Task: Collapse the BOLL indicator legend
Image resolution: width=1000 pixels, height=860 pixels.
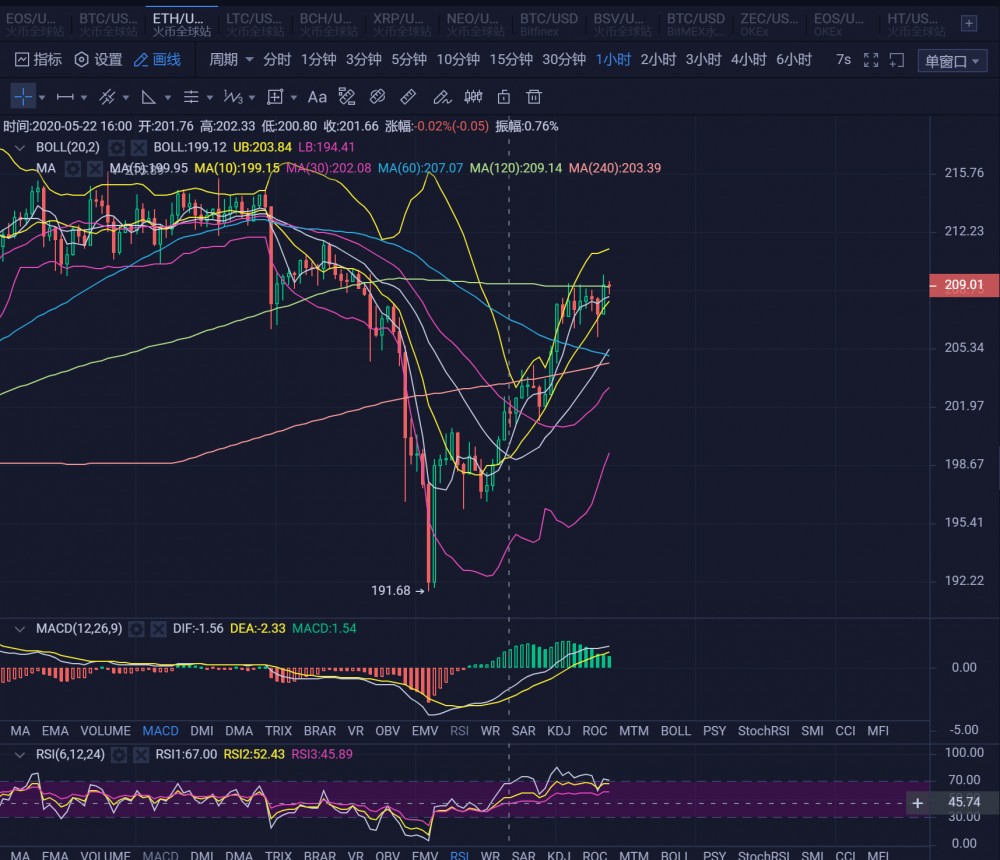Action: point(19,147)
